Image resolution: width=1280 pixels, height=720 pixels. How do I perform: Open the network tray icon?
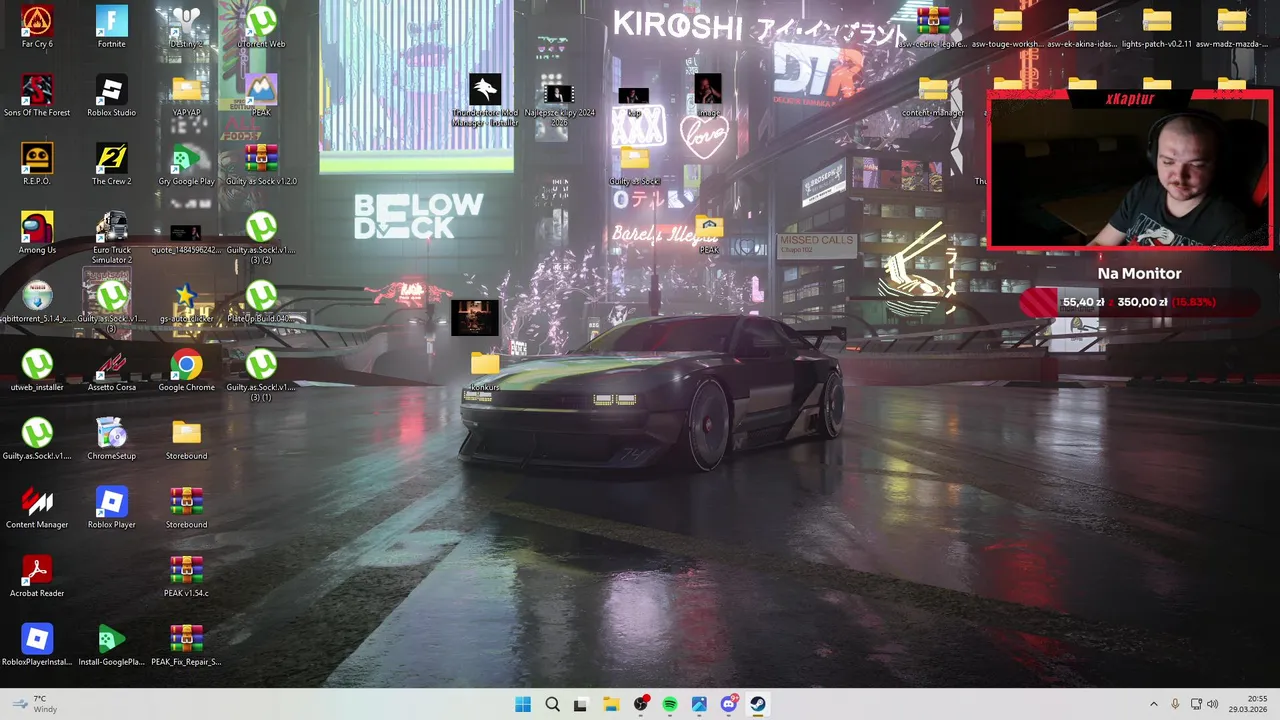pos(1196,704)
